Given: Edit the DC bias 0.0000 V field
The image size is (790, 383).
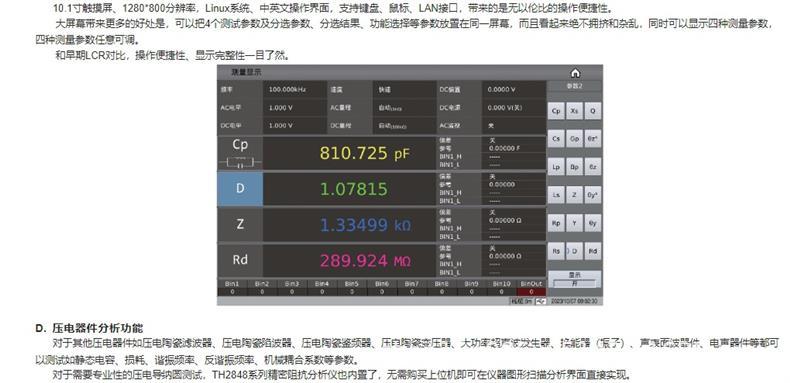Looking at the screenshot, I should click(513, 90).
